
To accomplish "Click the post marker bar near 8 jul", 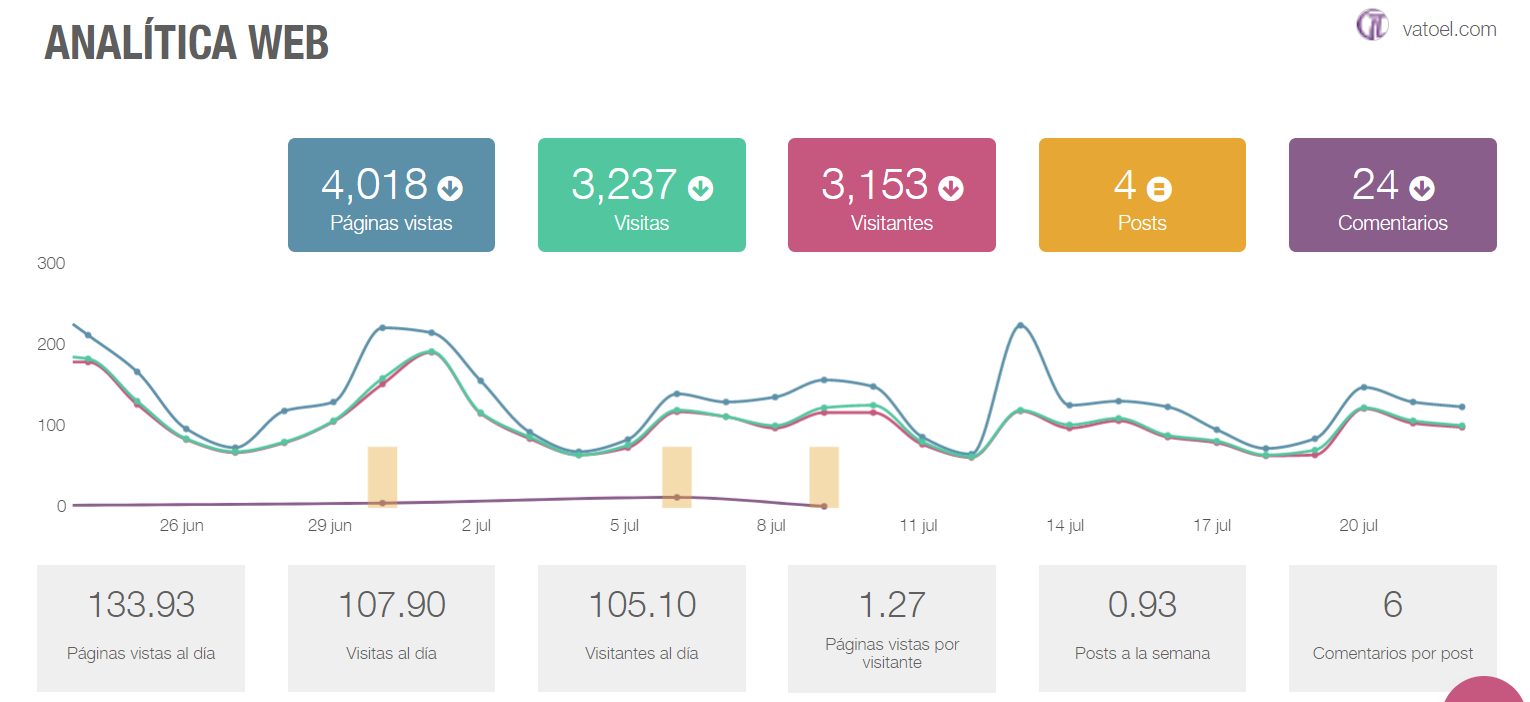I will [x=824, y=477].
